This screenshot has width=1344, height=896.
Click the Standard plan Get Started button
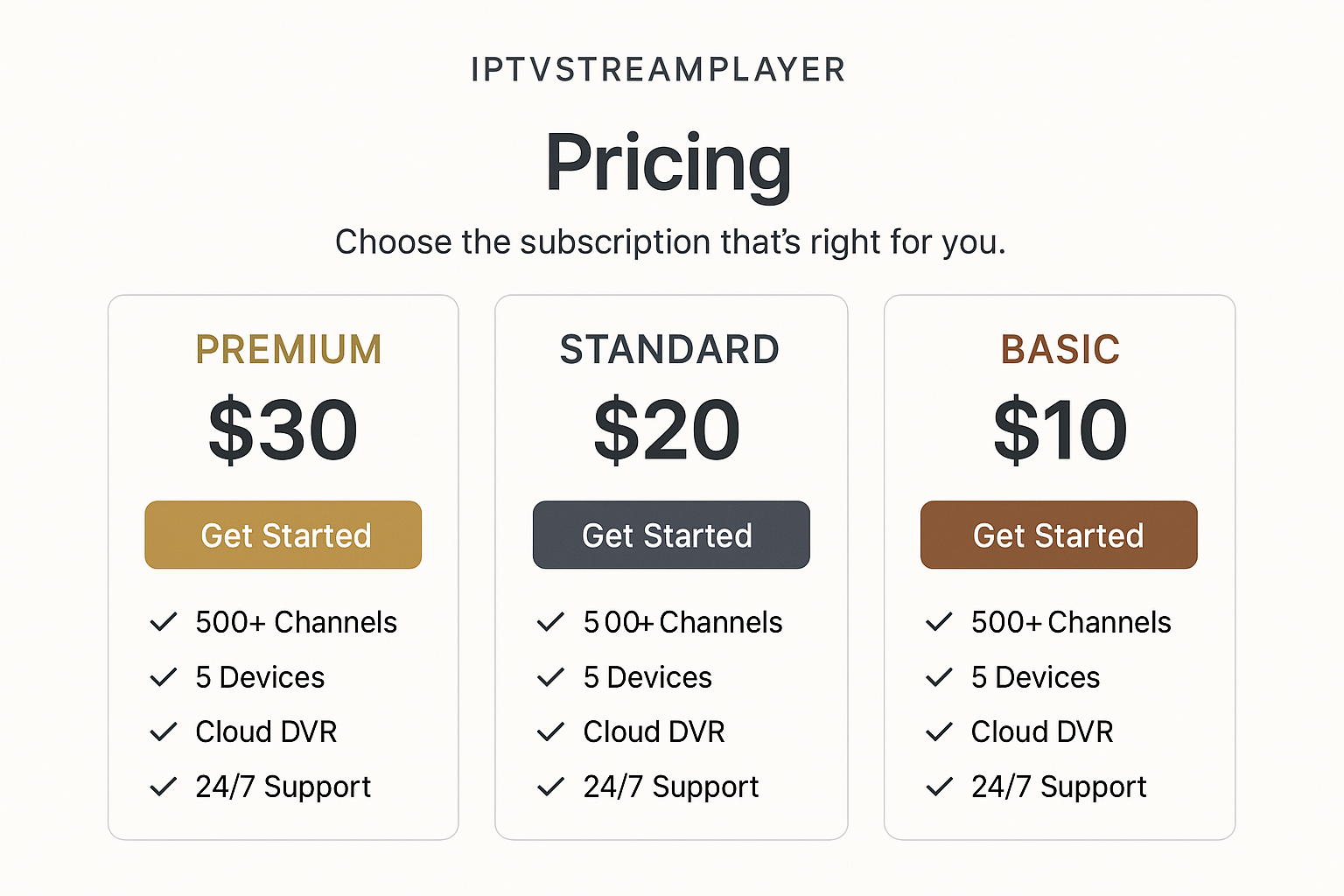pyautogui.click(x=671, y=535)
